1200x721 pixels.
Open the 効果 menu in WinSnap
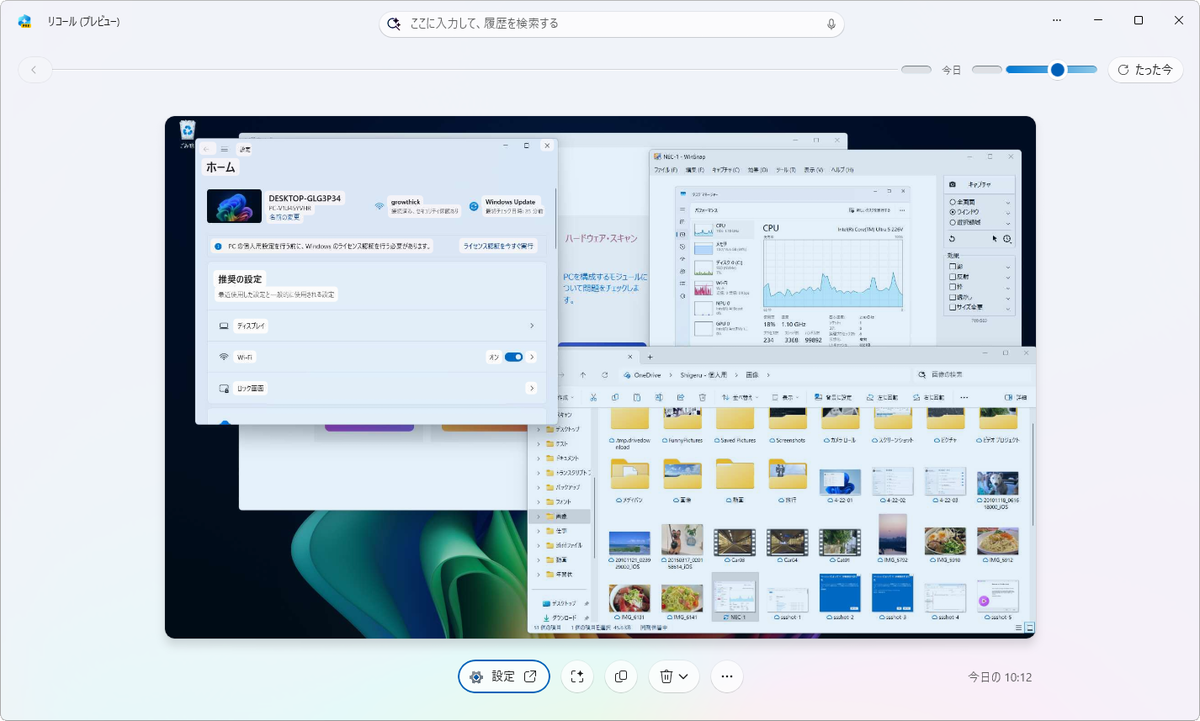(758, 170)
